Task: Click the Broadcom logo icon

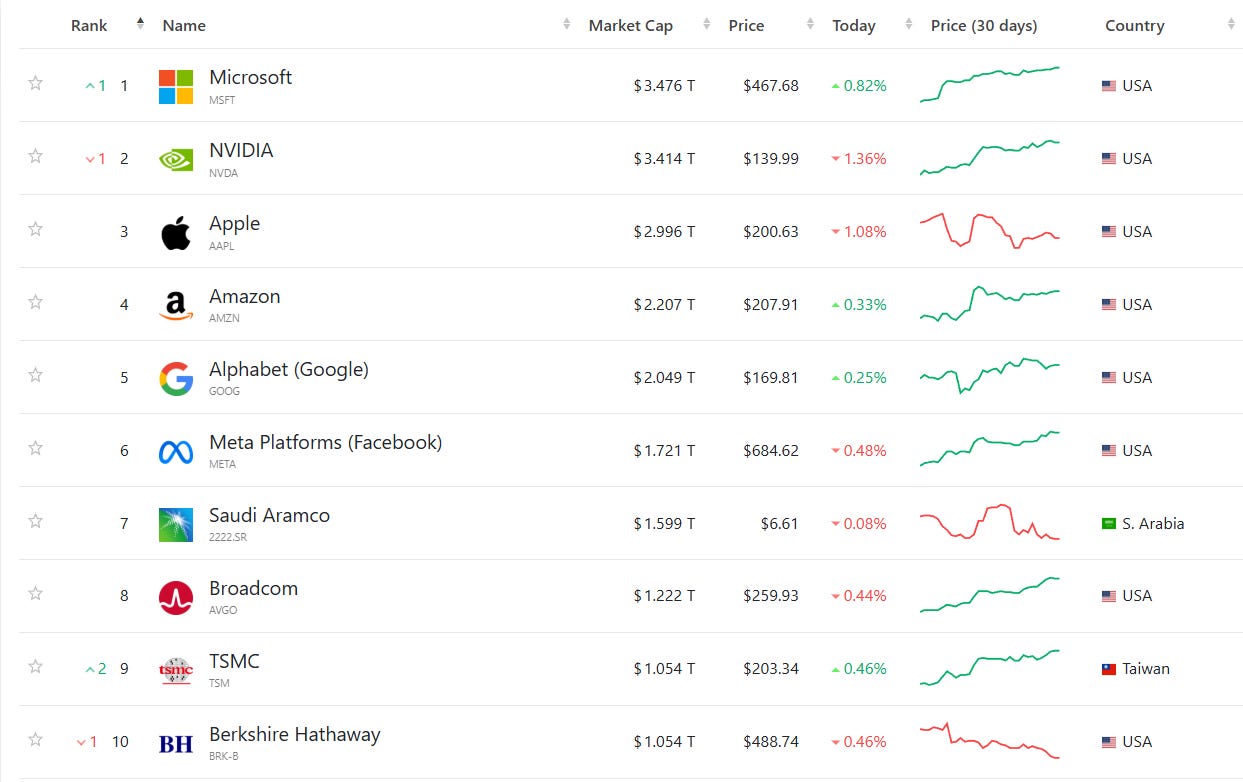Action: click(176, 597)
